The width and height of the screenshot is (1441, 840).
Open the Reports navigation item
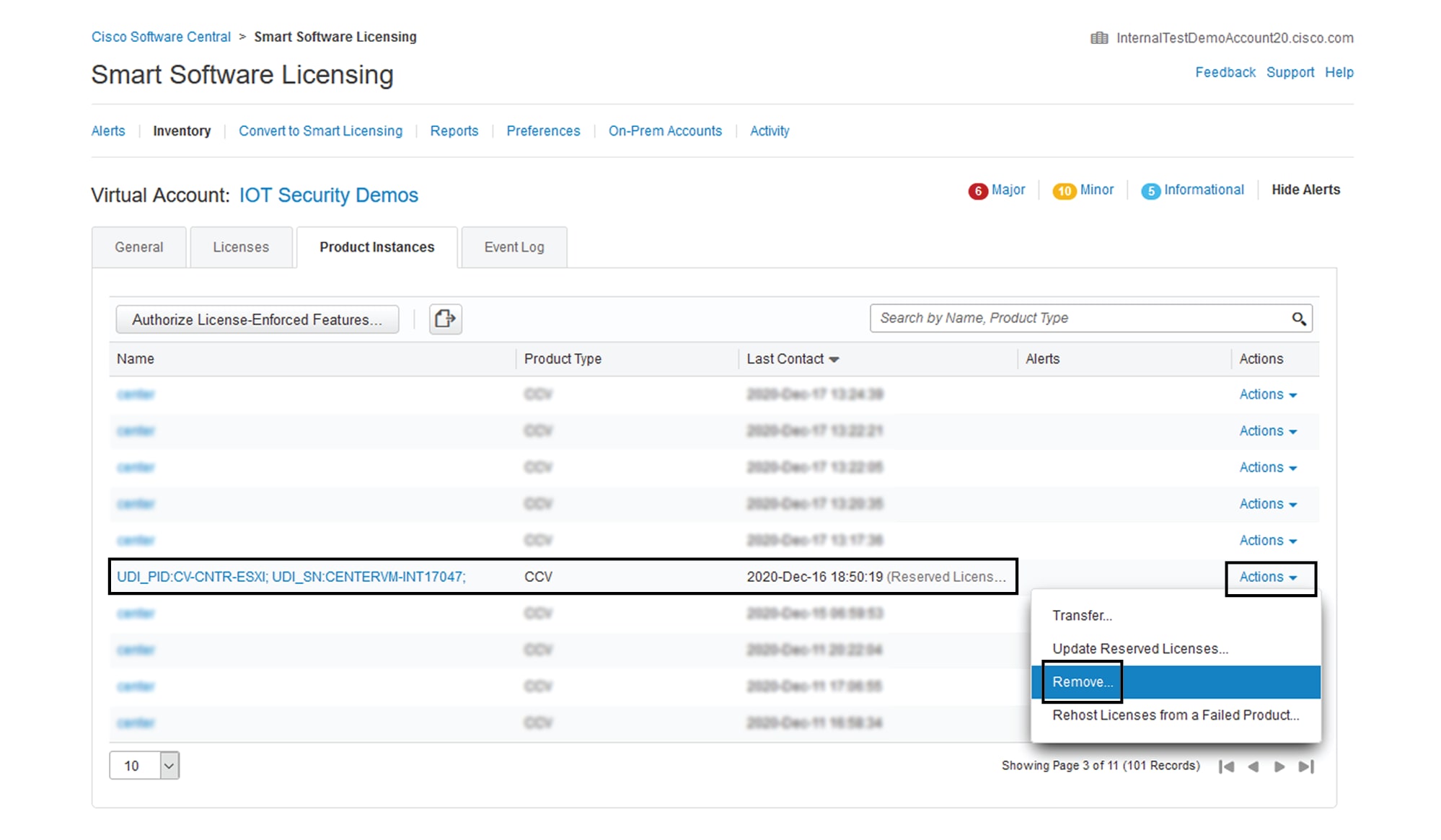point(454,131)
